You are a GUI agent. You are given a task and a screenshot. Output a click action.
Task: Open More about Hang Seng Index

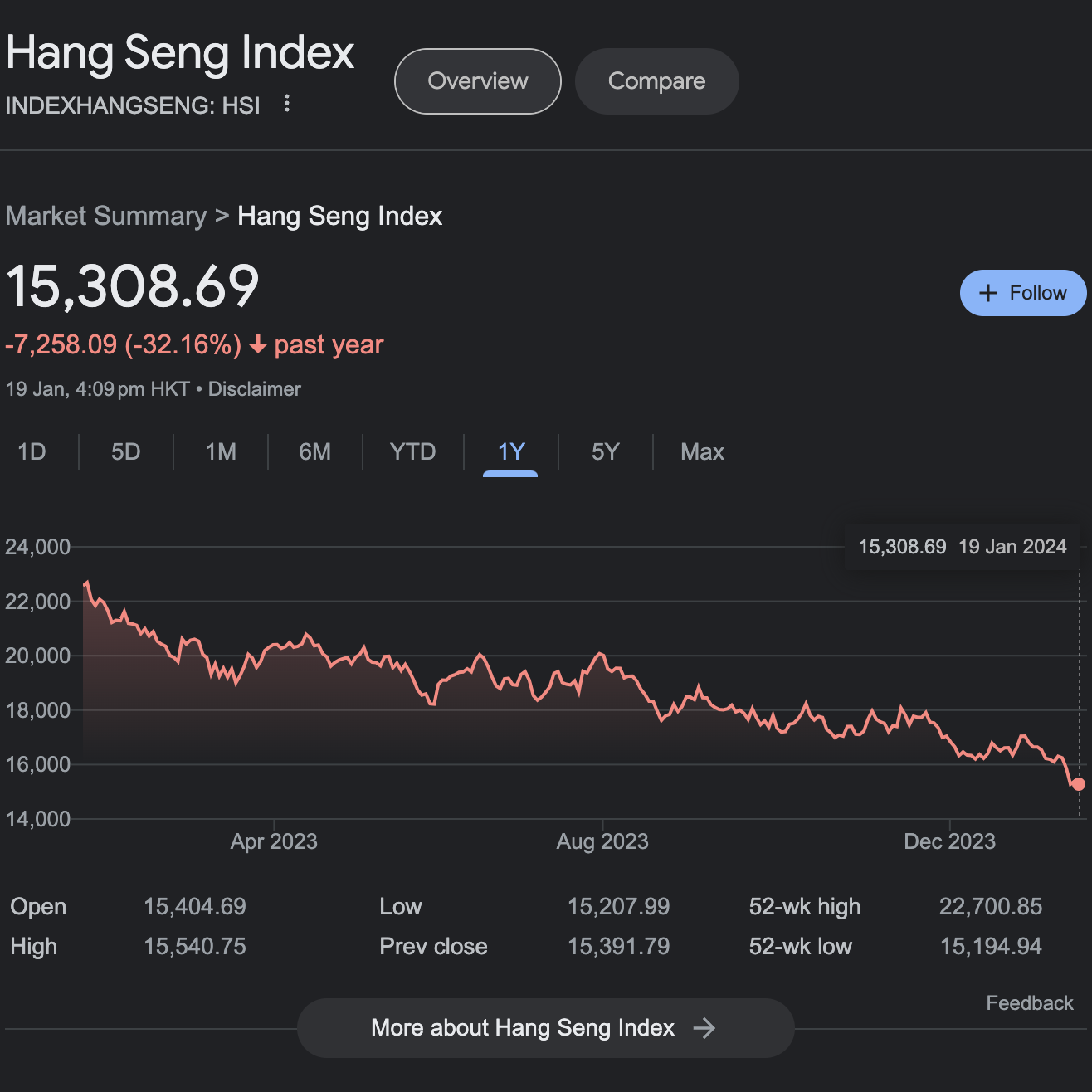545,1028
